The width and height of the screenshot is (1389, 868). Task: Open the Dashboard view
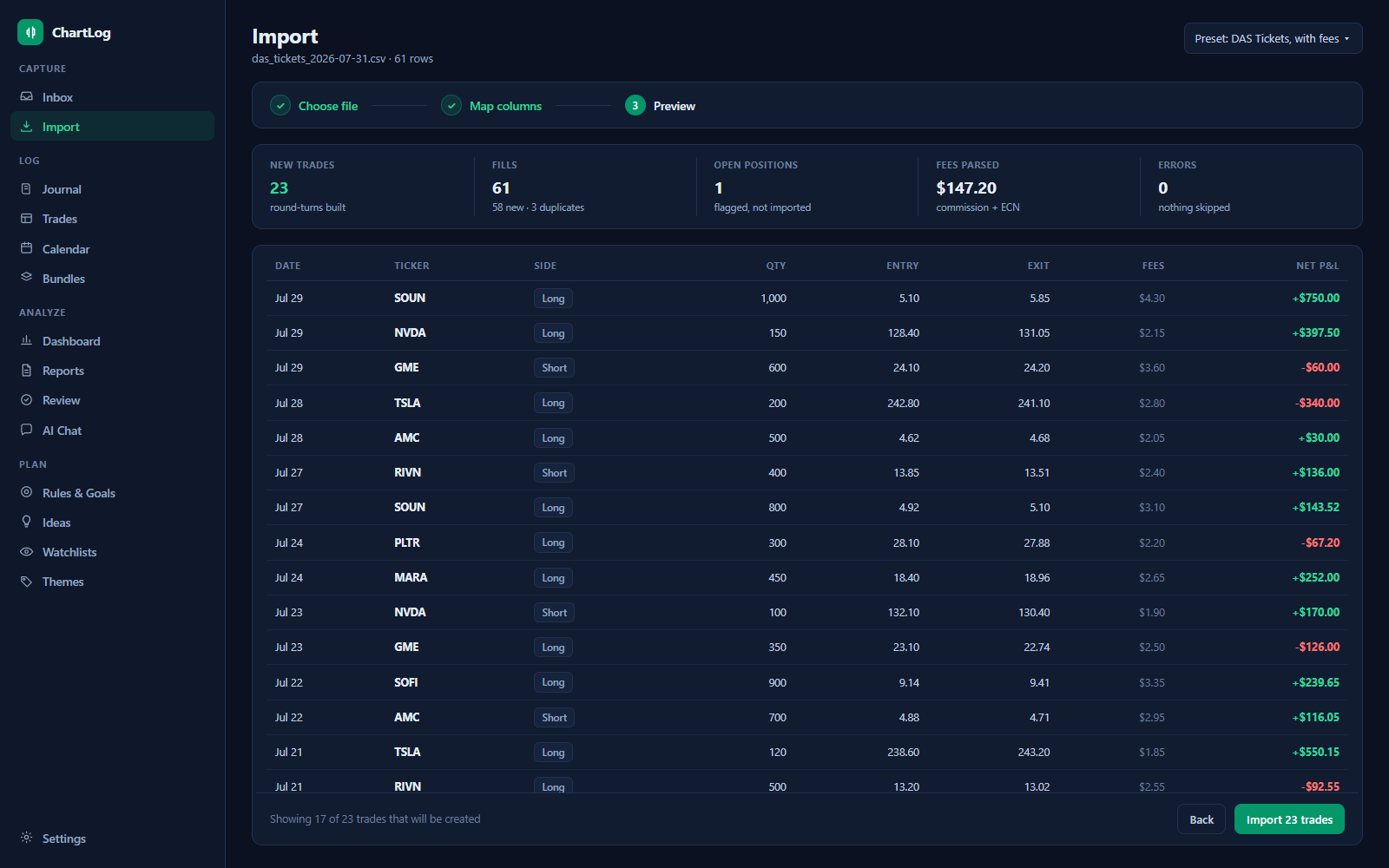(112, 341)
